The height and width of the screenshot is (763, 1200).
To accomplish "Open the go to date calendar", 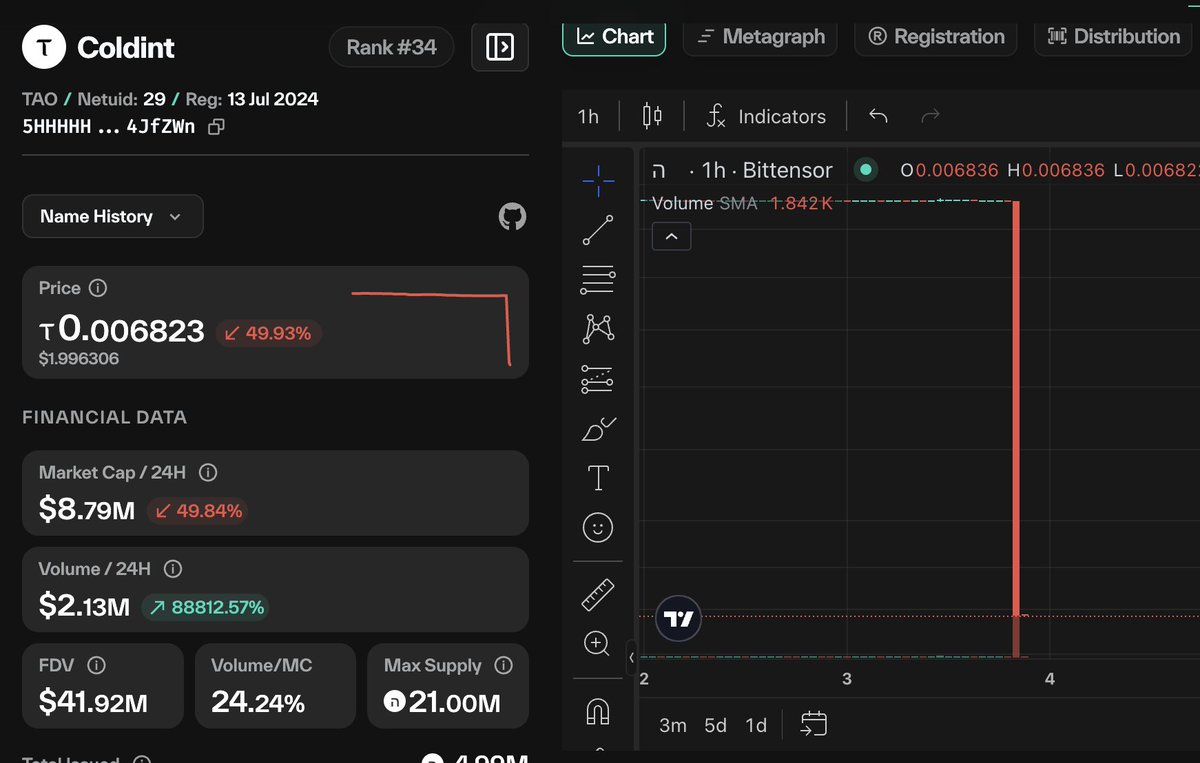I will (x=814, y=724).
